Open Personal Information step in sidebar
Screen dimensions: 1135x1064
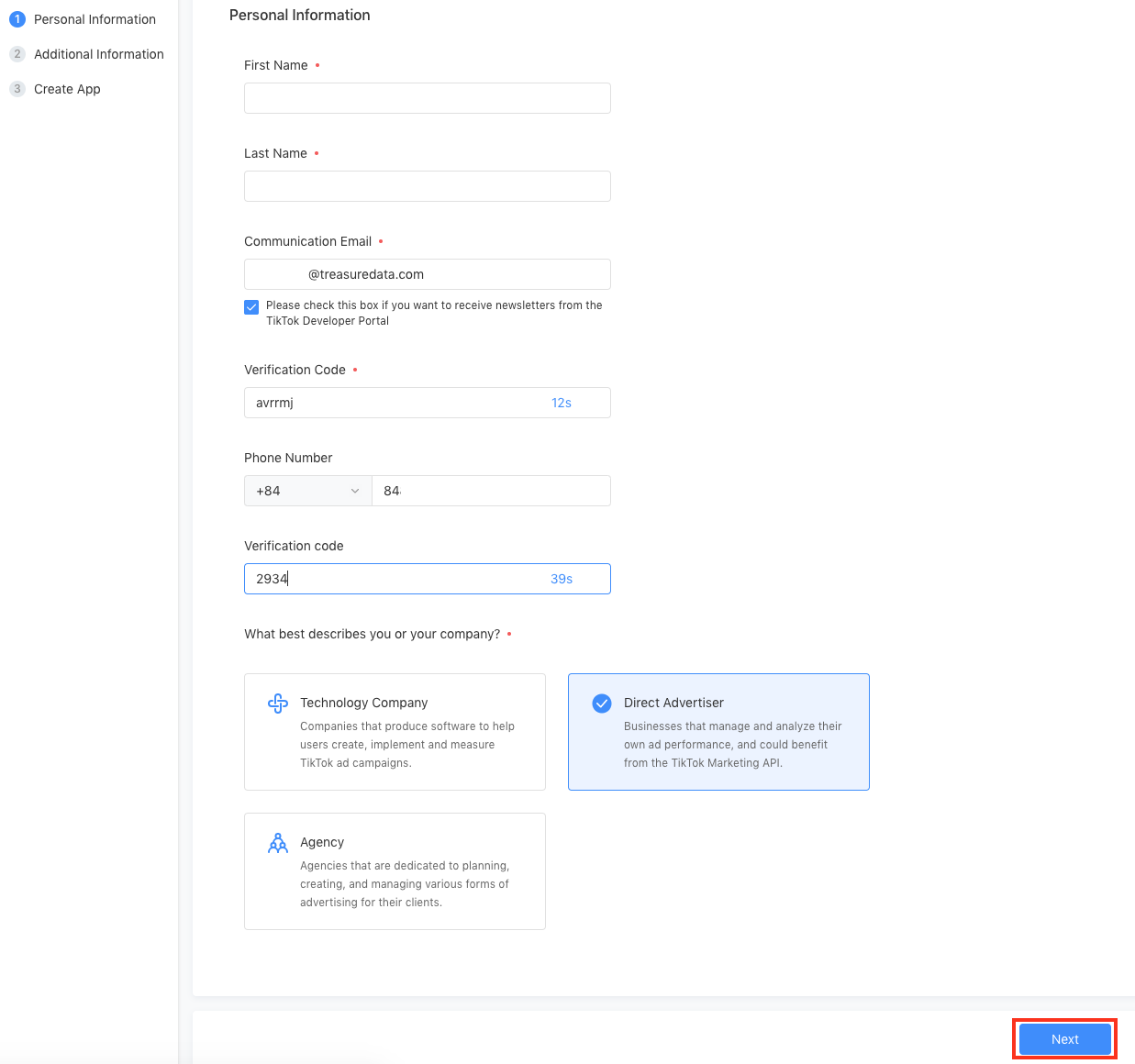click(95, 19)
